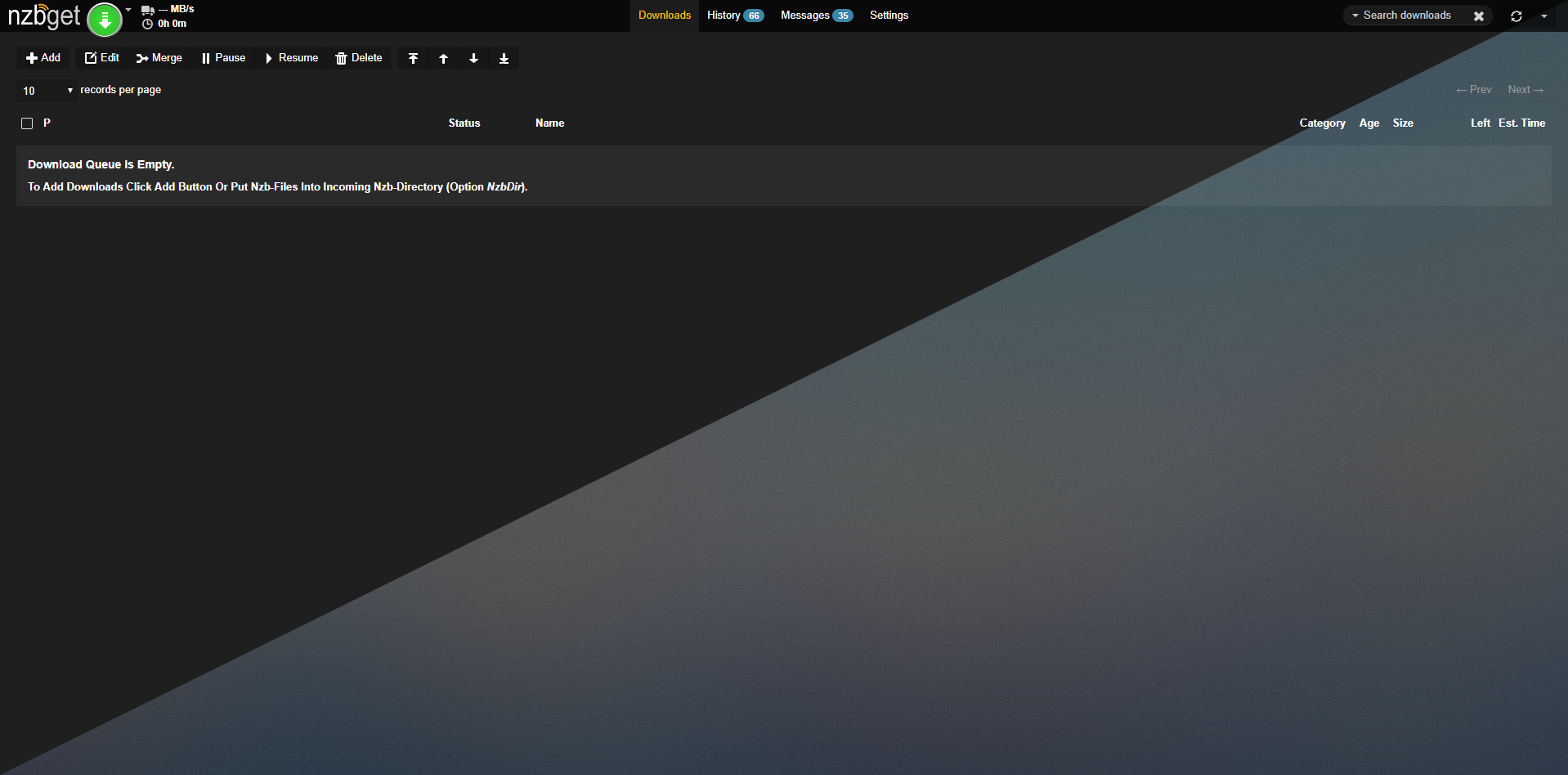Go to the Settings tab
This screenshot has width=1568, height=775.
(889, 16)
